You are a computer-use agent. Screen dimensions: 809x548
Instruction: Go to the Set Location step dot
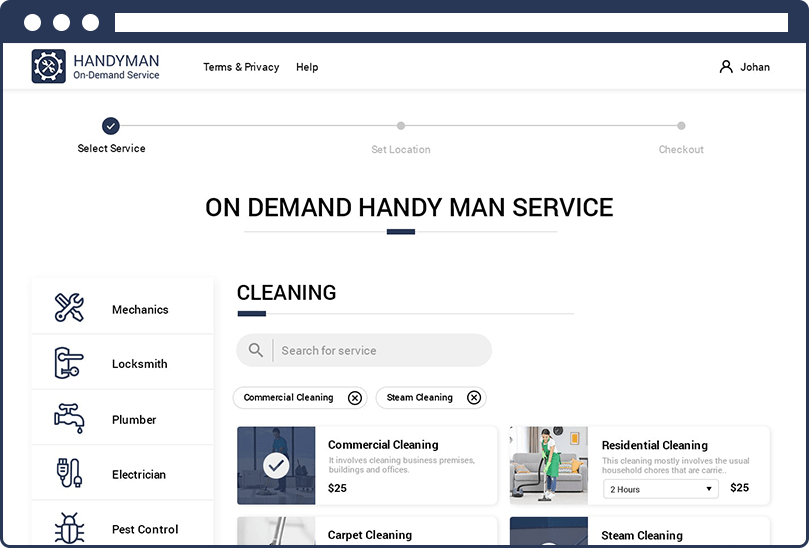coord(401,125)
